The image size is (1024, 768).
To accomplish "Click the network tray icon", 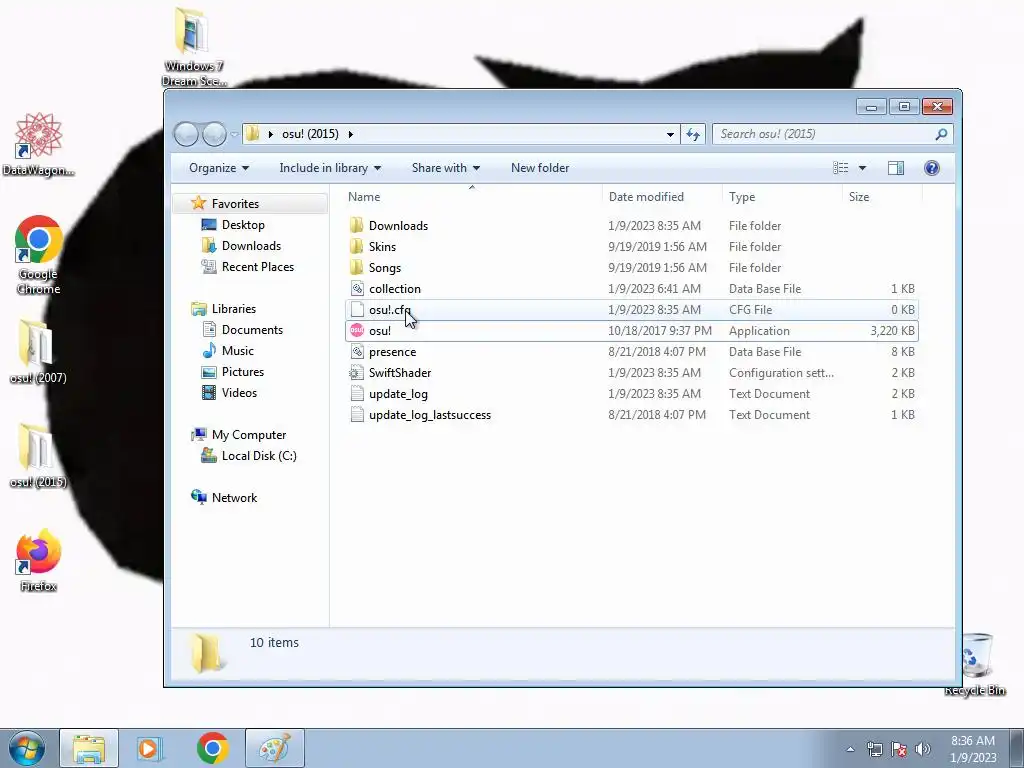I will point(874,749).
